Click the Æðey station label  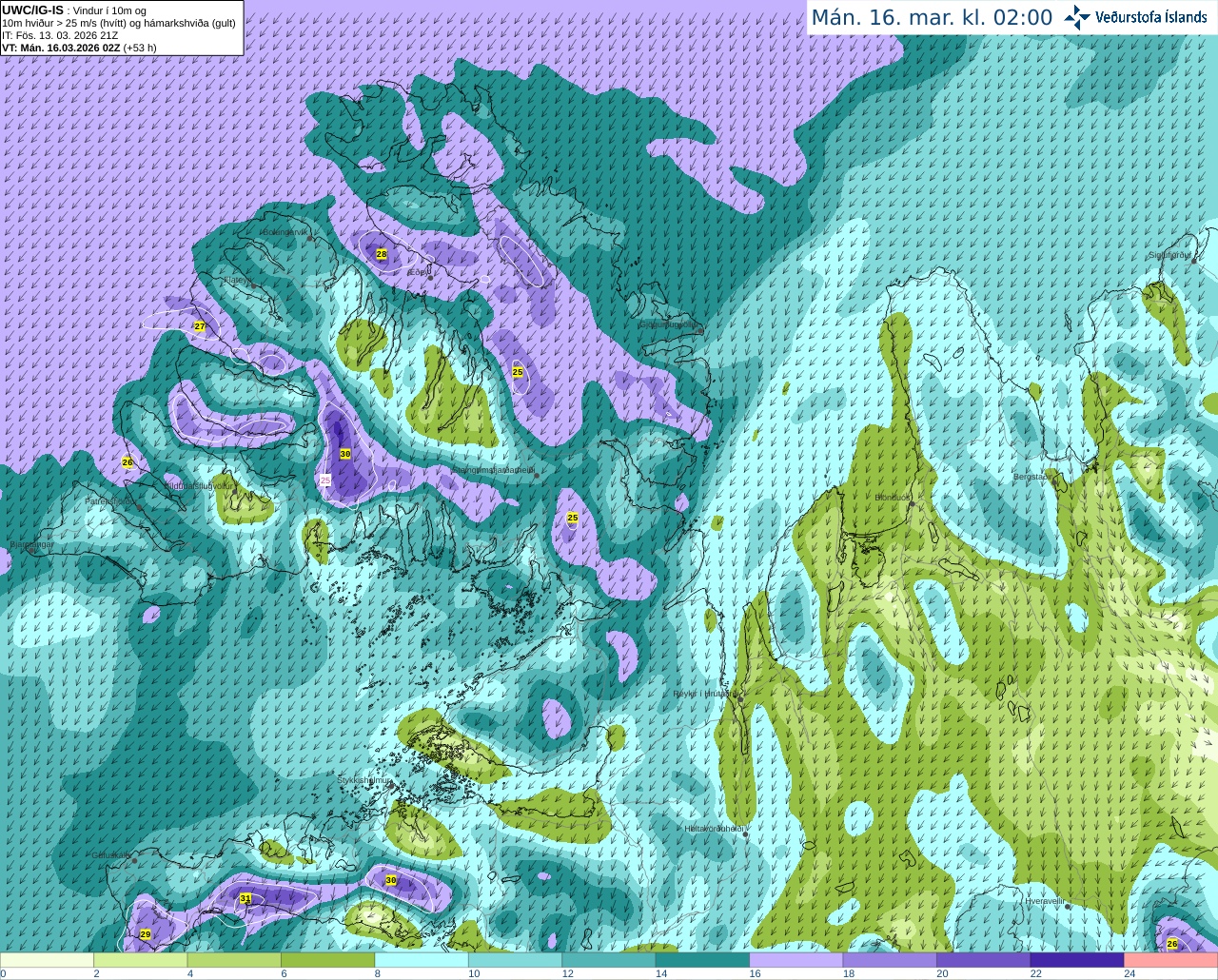click(x=417, y=273)
